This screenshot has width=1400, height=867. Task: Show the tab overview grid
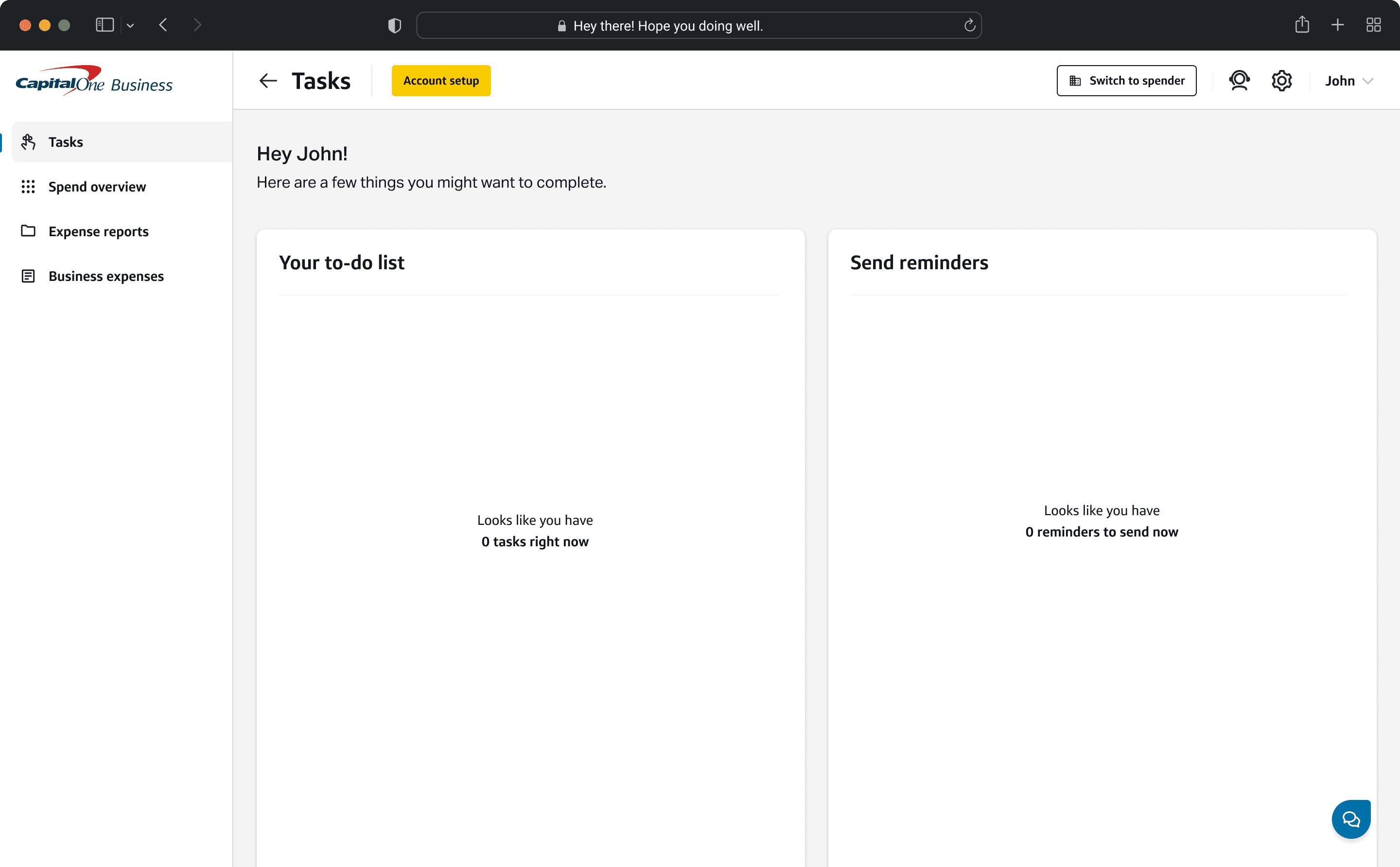[x=1373, y=25]
